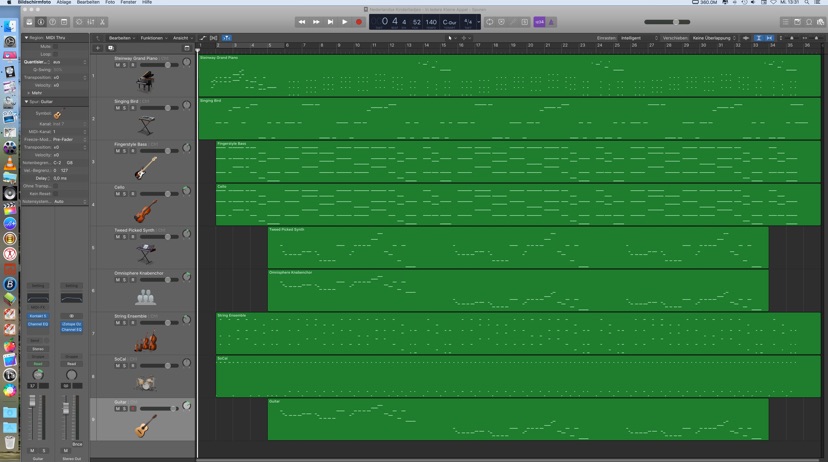Toggle the automation curve button

click(203, 37)
